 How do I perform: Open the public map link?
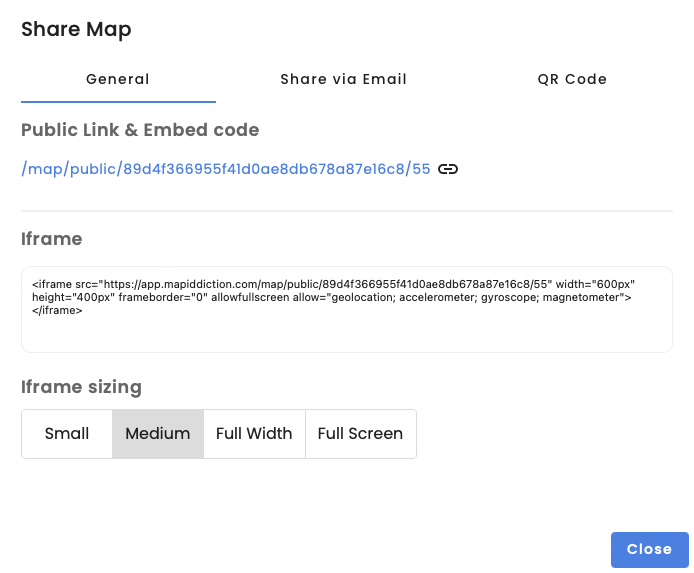coord(225,169)
